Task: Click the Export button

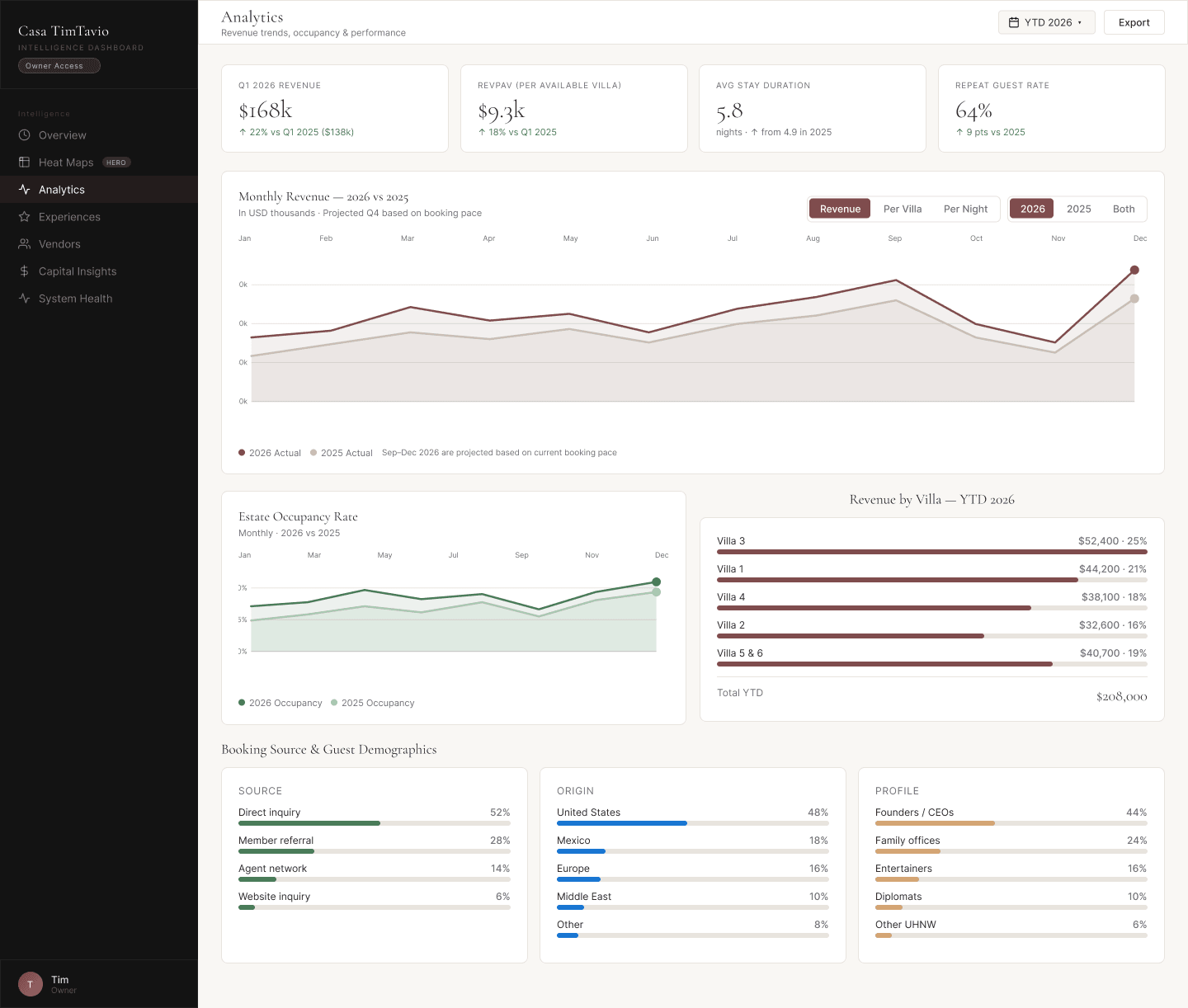Action: (x=1134, y=22)
